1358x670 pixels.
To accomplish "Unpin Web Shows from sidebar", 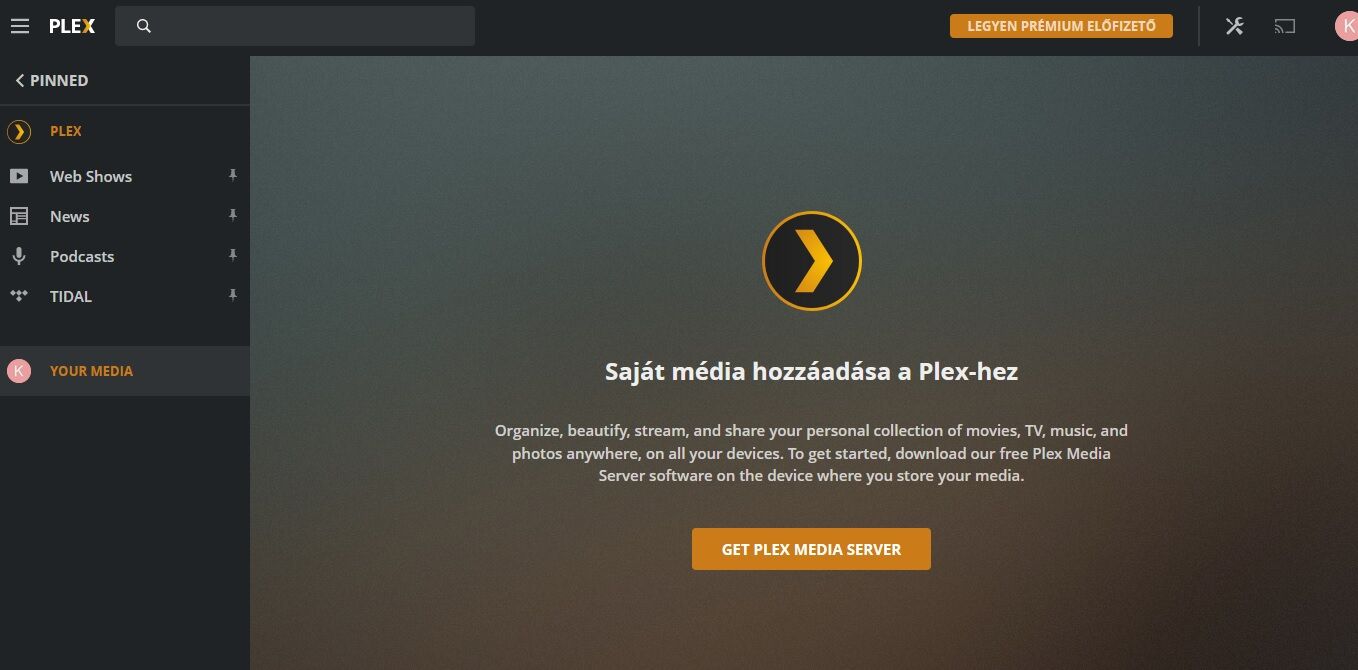I will click(232, 175).
